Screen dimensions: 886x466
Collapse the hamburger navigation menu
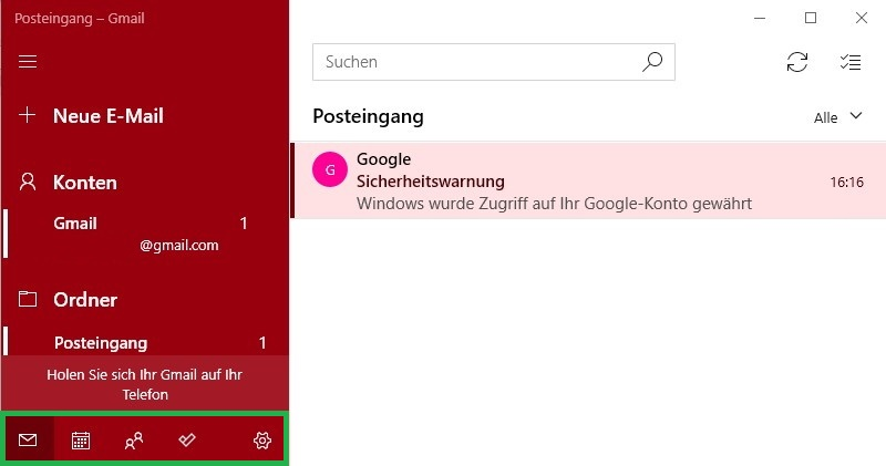[27, 62]
